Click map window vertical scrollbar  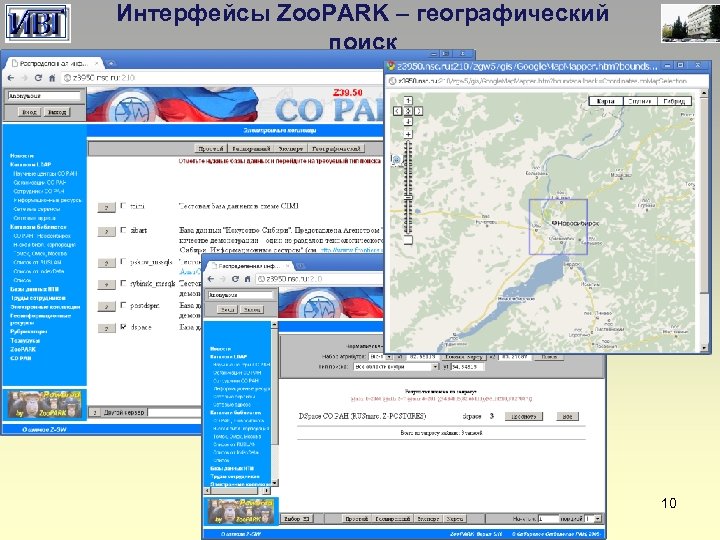tap(704, 220)
